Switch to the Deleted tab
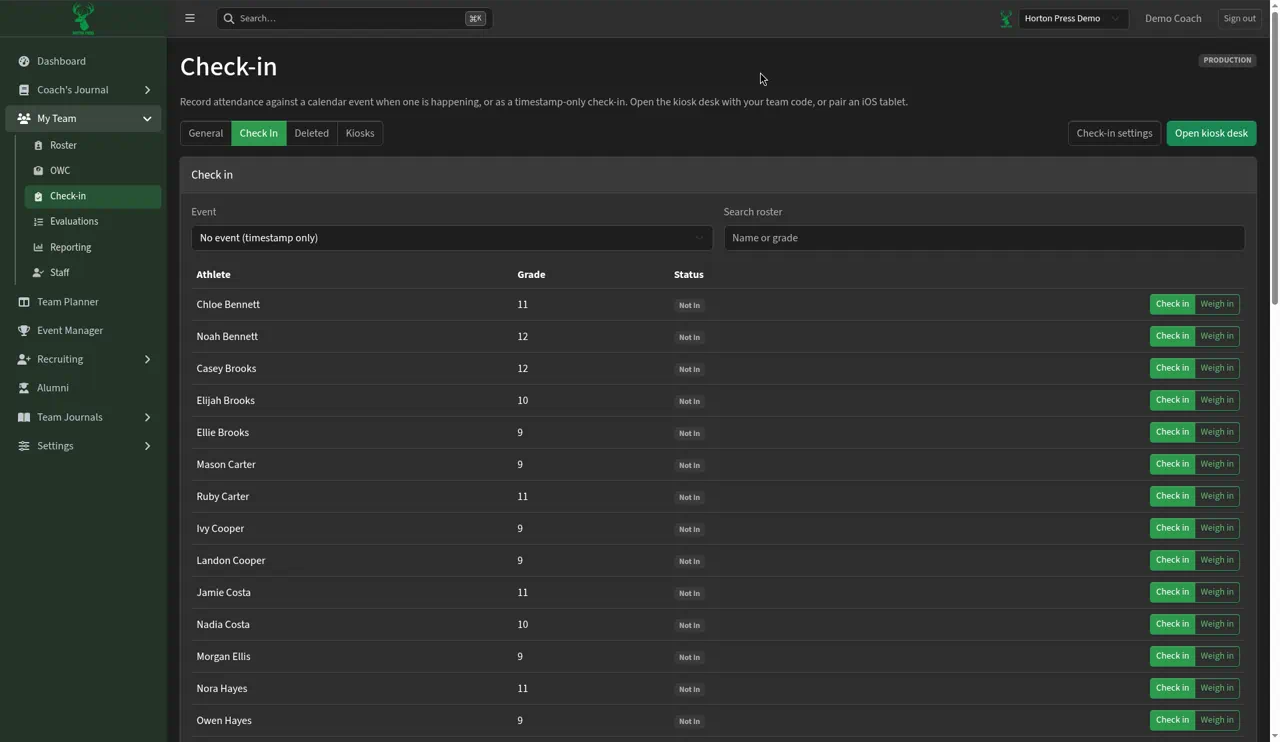Image resolution: width=1280 pixels, height=742 pixels. (311, 133)
